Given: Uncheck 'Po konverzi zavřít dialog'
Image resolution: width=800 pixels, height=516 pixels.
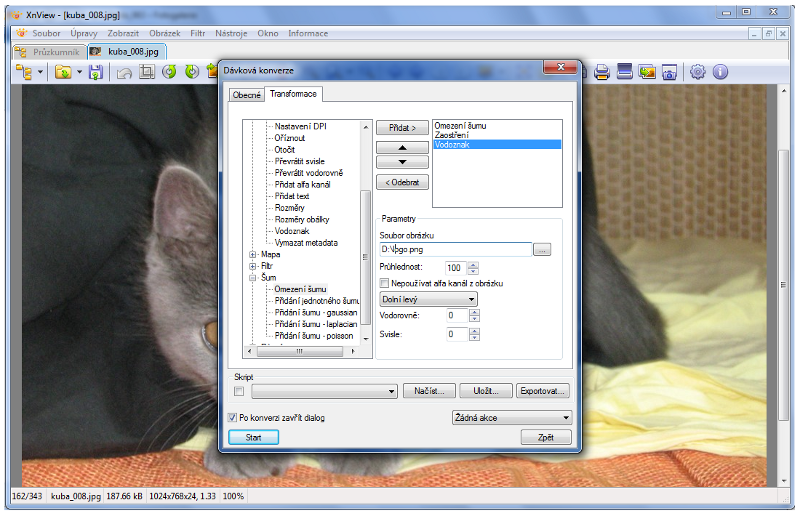Looking at the screenshot, I should pos(233,418).
